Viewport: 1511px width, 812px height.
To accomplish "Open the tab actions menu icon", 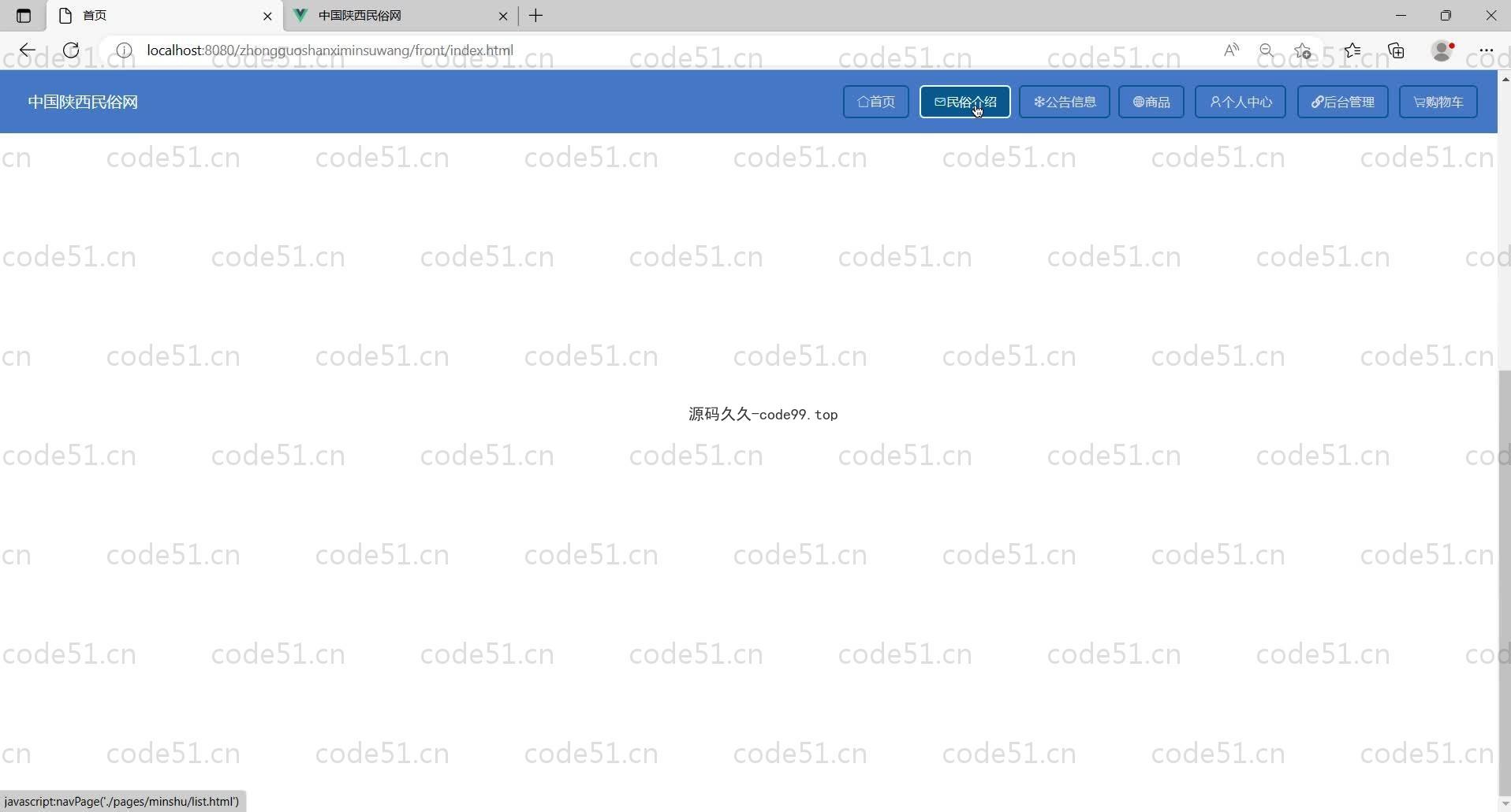I will [24, 16].
